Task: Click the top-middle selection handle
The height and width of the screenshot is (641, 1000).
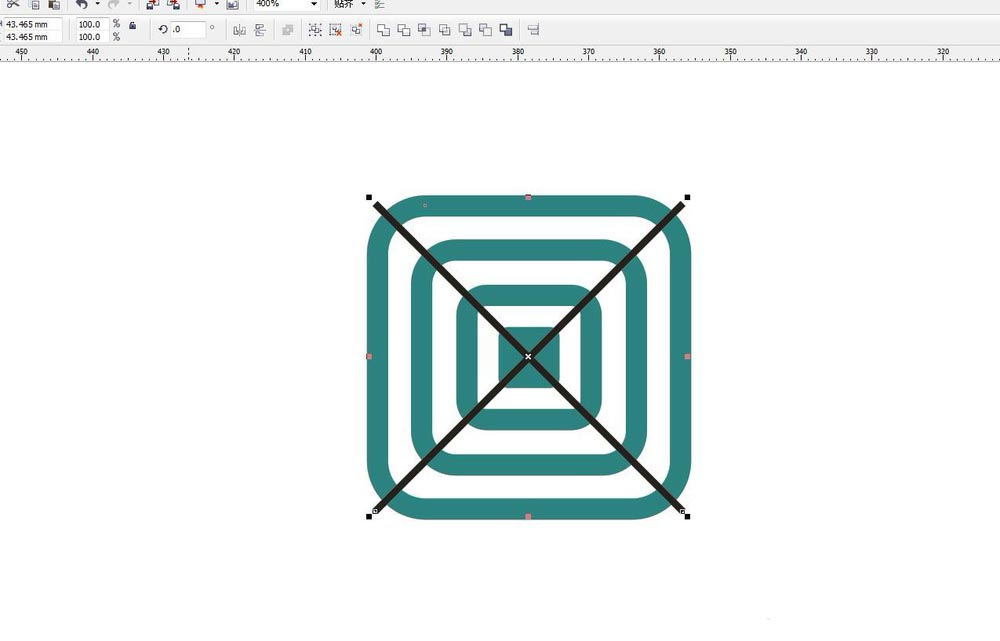Action: coord(528,198)
